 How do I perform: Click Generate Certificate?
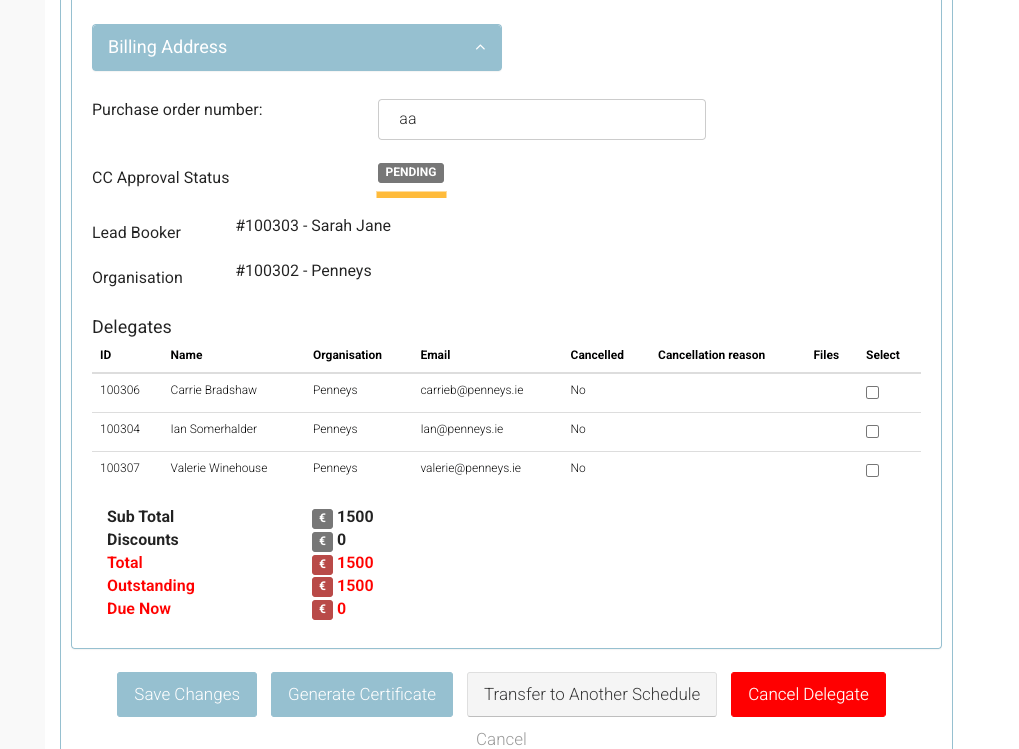(x=361, y=694)
